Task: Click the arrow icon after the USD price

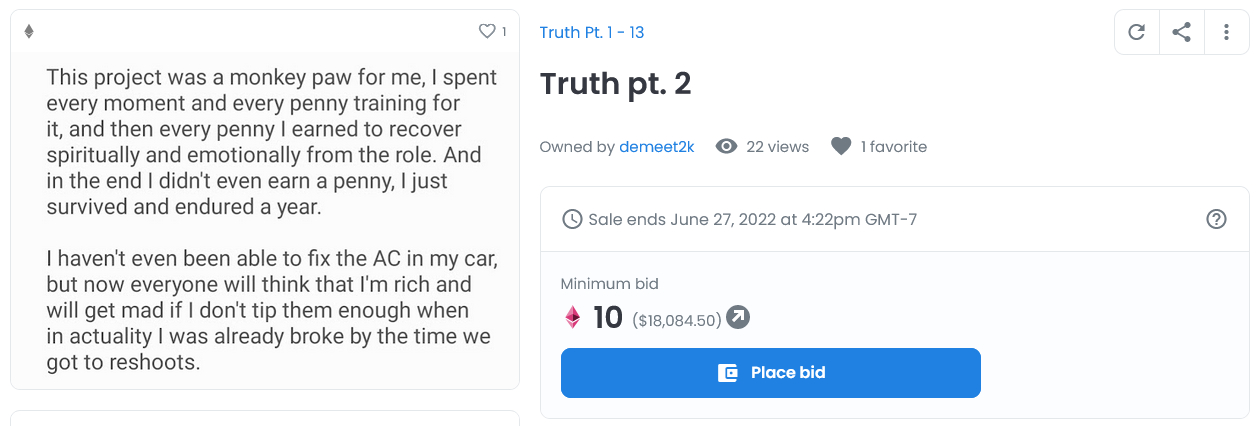Action: pos(738,317)
